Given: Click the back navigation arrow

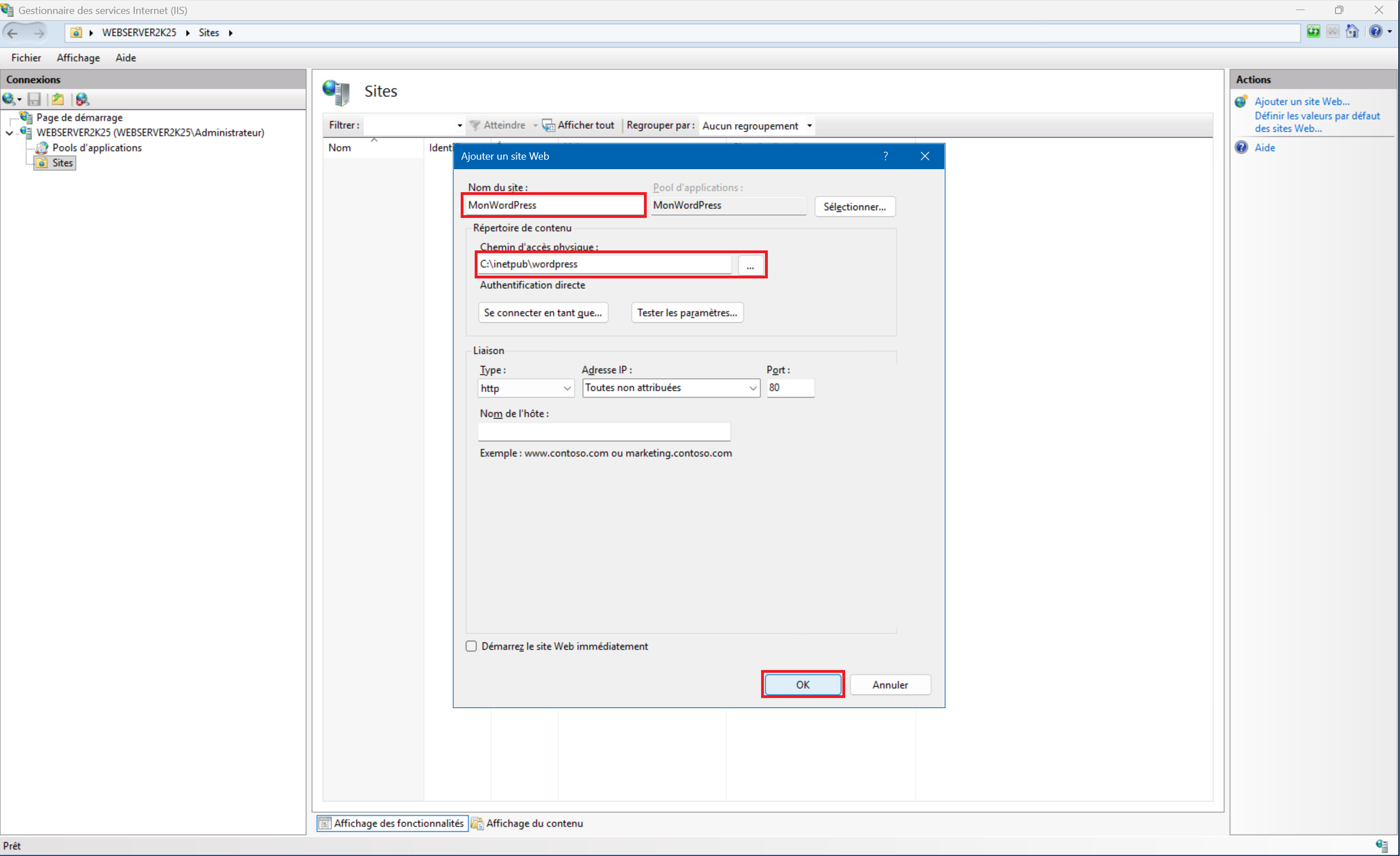Looking at the screenshot, I should (12, 33).
